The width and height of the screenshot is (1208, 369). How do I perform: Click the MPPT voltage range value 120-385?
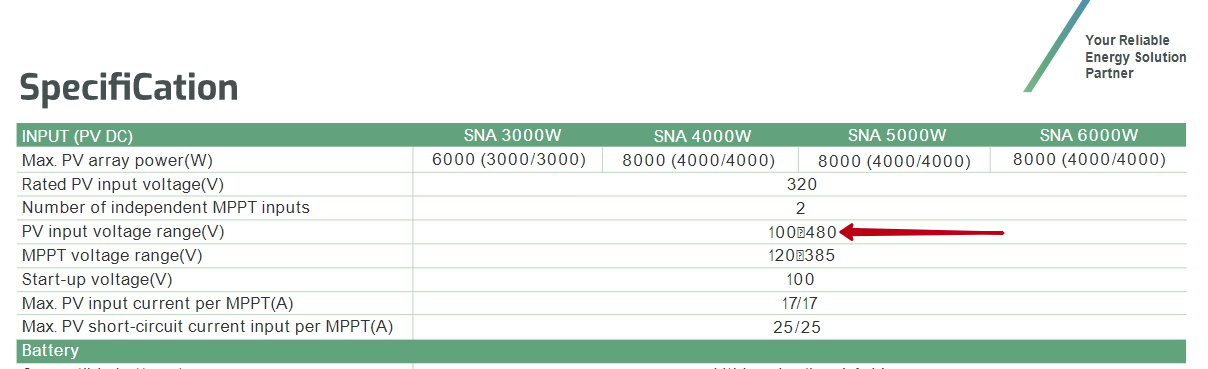point(801,255)
